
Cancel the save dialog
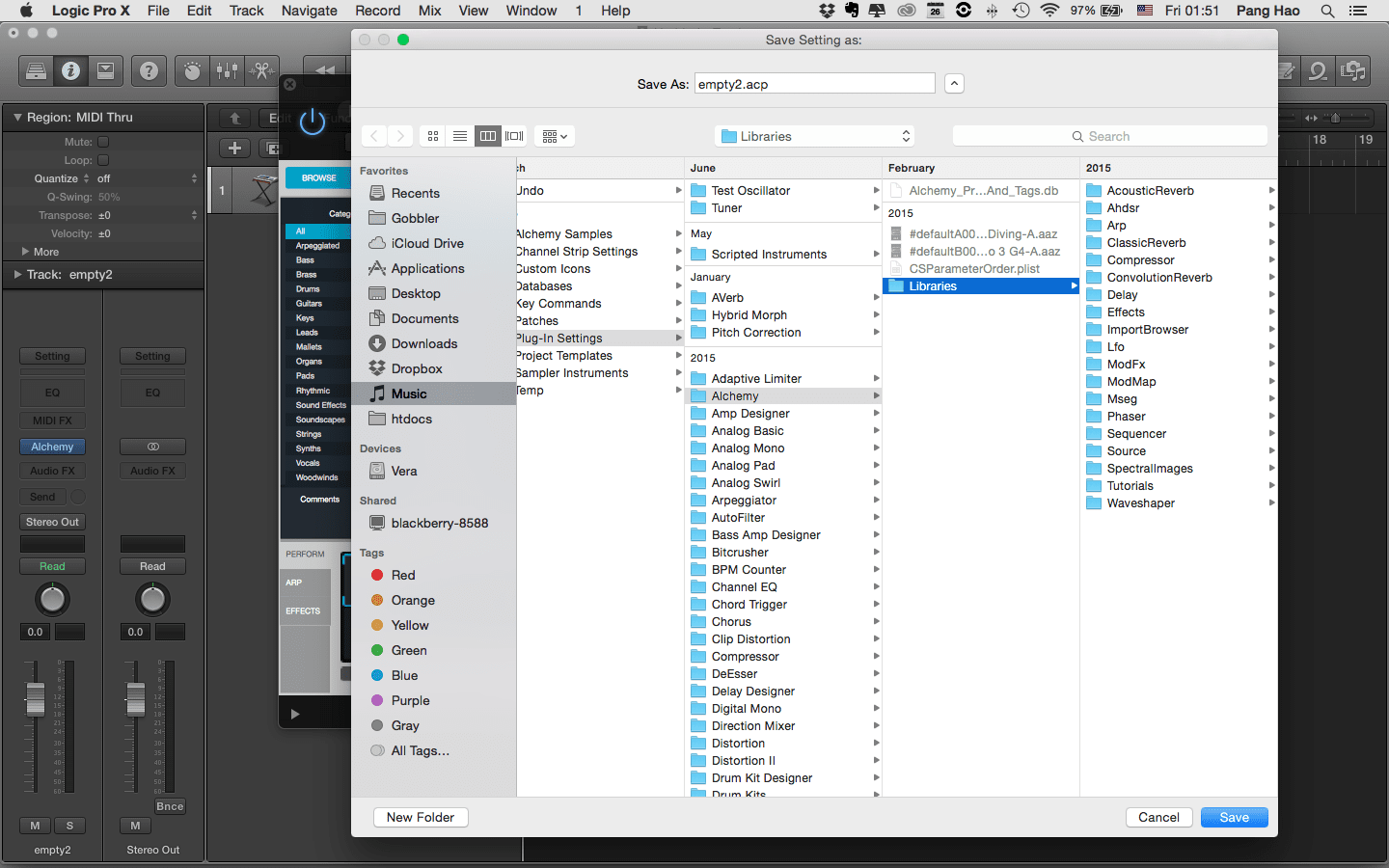click(x=1158, y=817)
